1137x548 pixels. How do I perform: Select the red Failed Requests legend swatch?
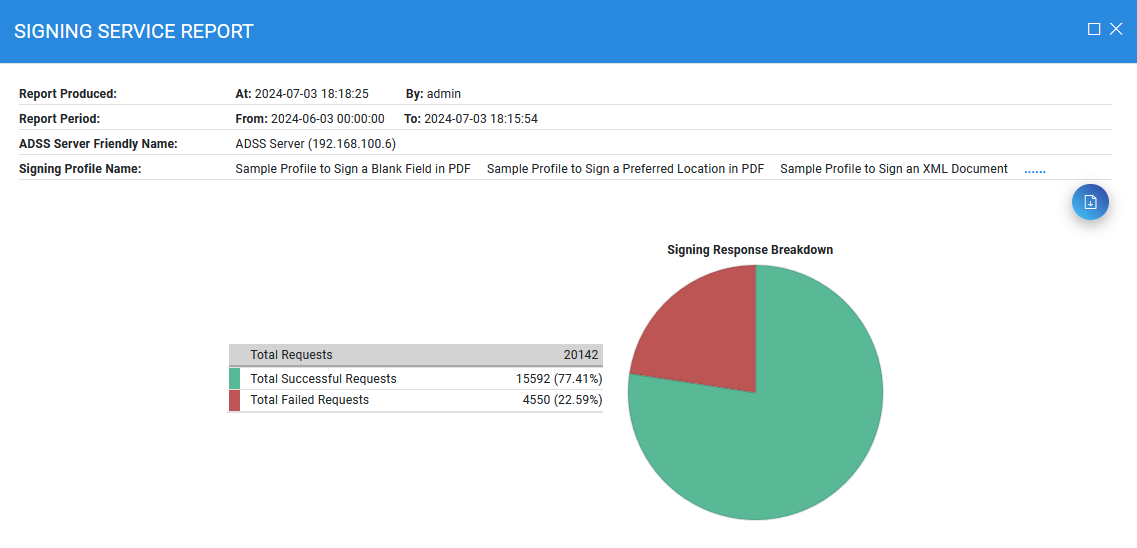(234, 400)
